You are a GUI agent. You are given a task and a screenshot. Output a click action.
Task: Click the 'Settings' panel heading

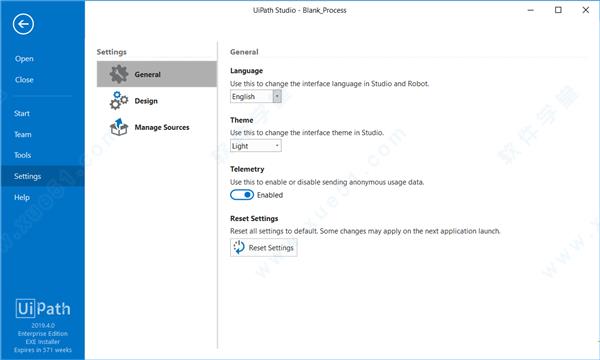point(111,52)
